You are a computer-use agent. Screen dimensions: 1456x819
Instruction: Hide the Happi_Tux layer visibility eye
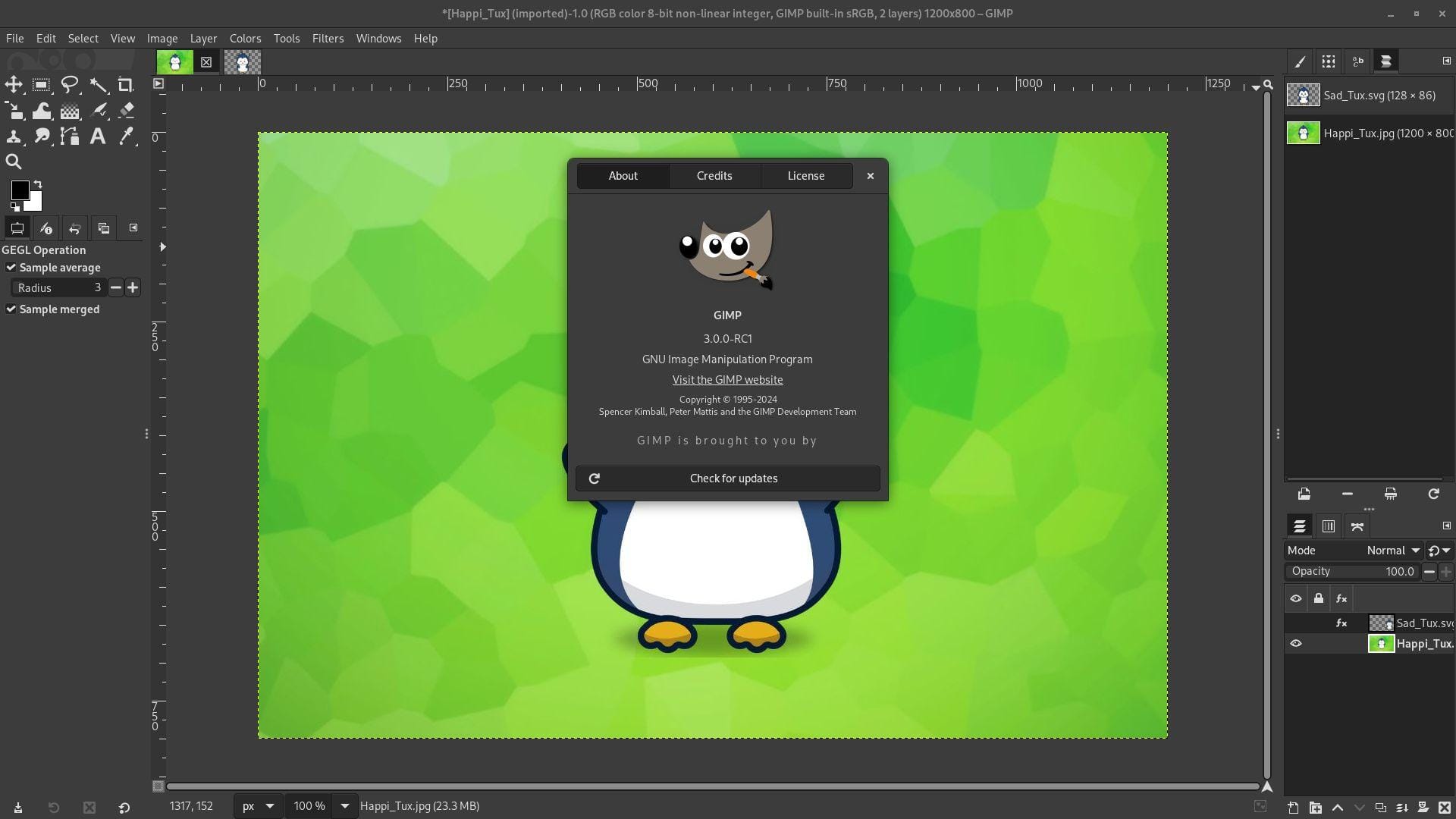(x=1296, y=643)
